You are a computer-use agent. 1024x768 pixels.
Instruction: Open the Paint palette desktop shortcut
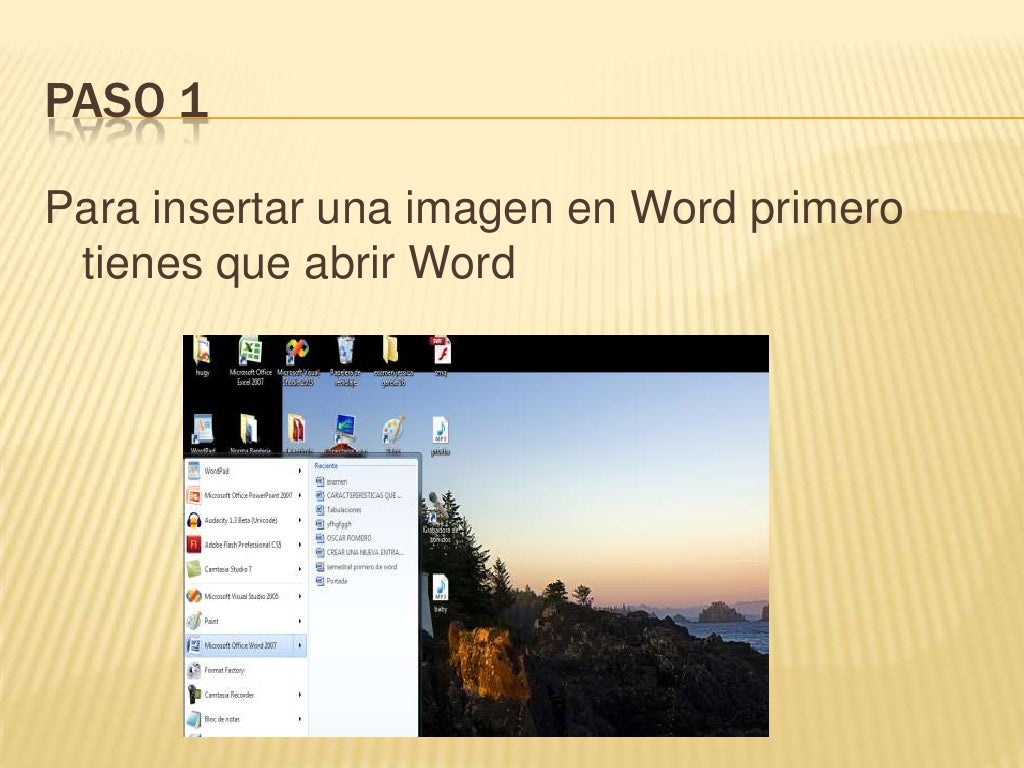[393, 434]
